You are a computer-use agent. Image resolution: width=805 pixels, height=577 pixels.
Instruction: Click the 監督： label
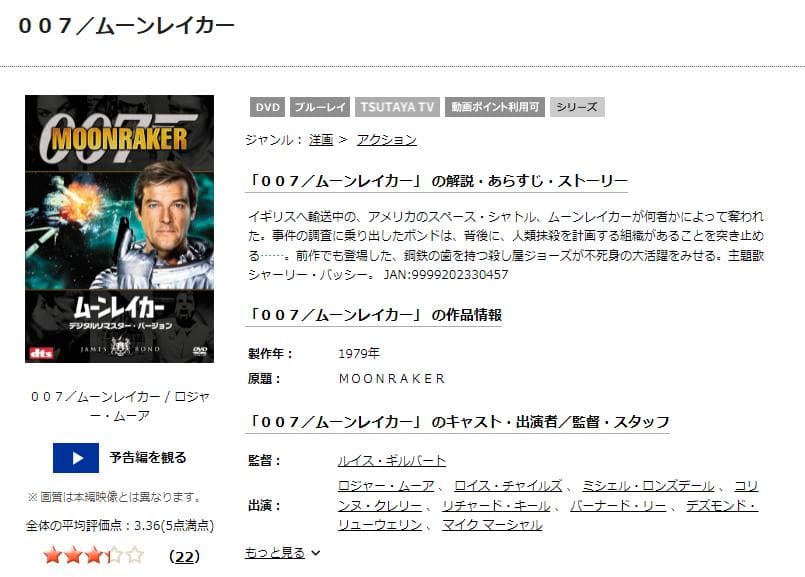pos(265,460)
